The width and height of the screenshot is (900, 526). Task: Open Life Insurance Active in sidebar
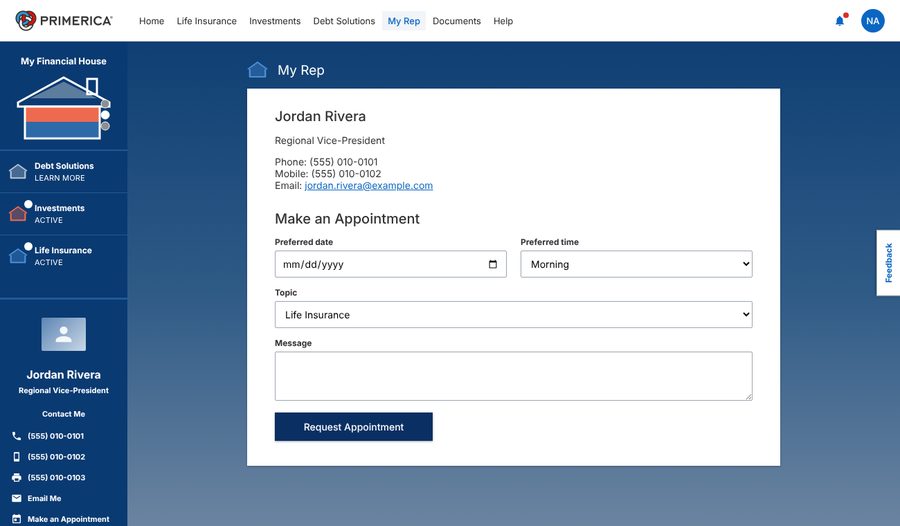(64, 256)
